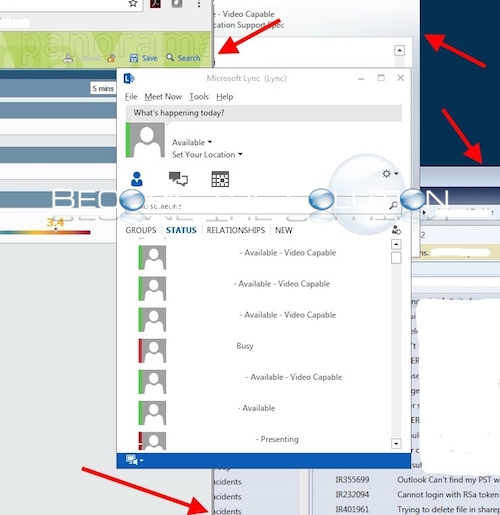500x515 pixels.
Task: Click 'Outlook Can't find my PST' incident title
Action: point(448,480)
